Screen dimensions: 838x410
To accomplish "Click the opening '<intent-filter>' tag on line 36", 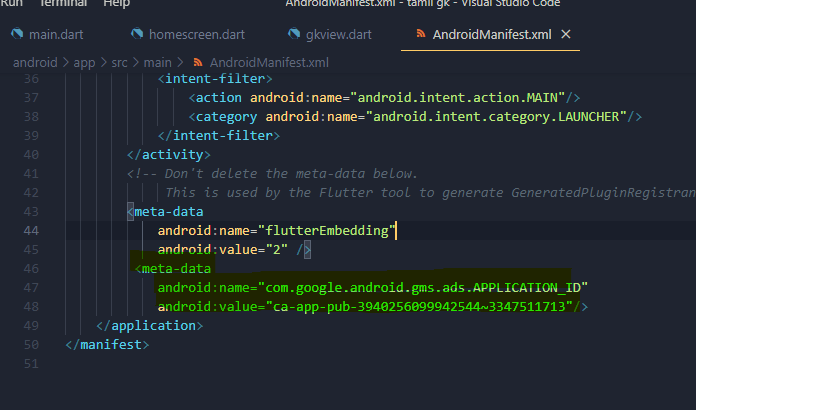I will click(215, 79).
